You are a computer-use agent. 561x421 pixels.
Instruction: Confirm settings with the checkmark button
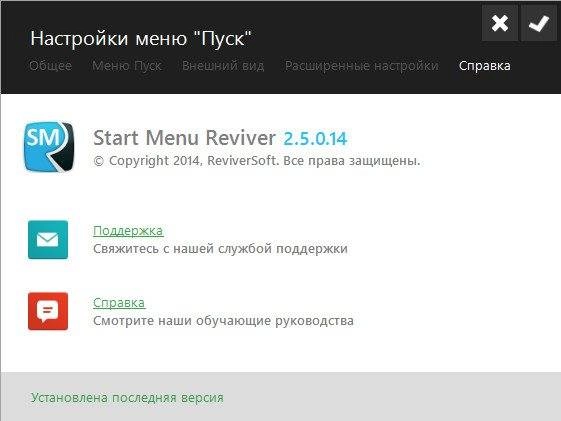(x=539, y=23)
